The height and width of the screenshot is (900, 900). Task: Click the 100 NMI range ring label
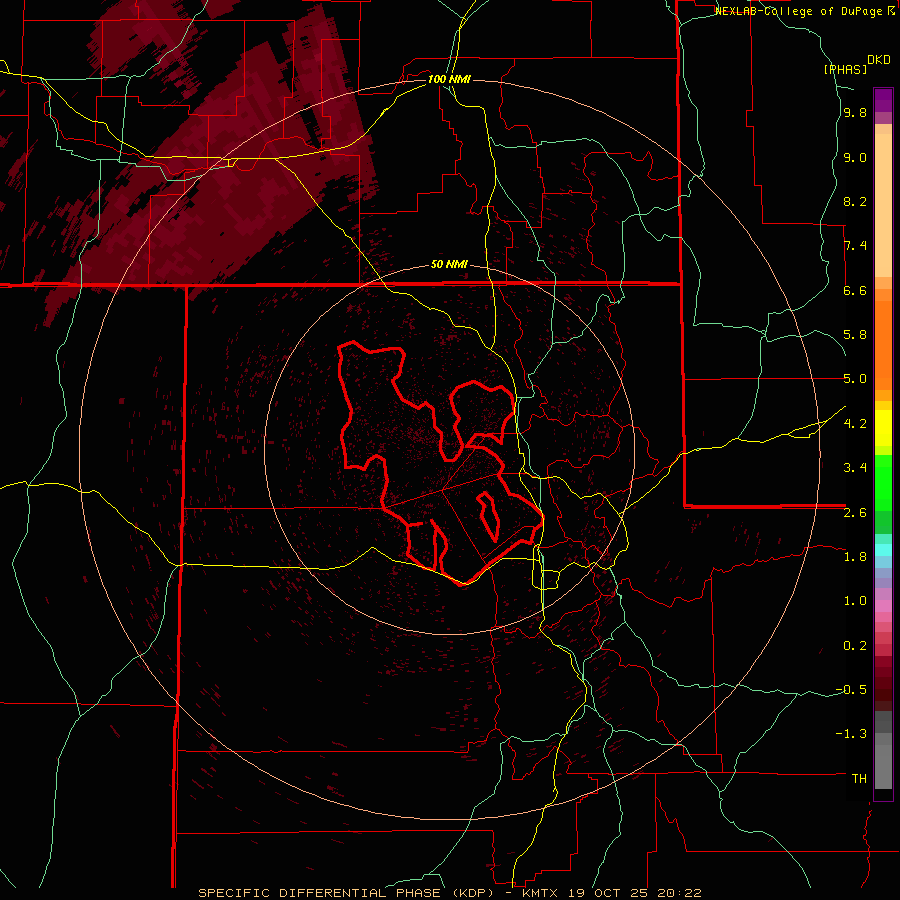coord(449,79)
